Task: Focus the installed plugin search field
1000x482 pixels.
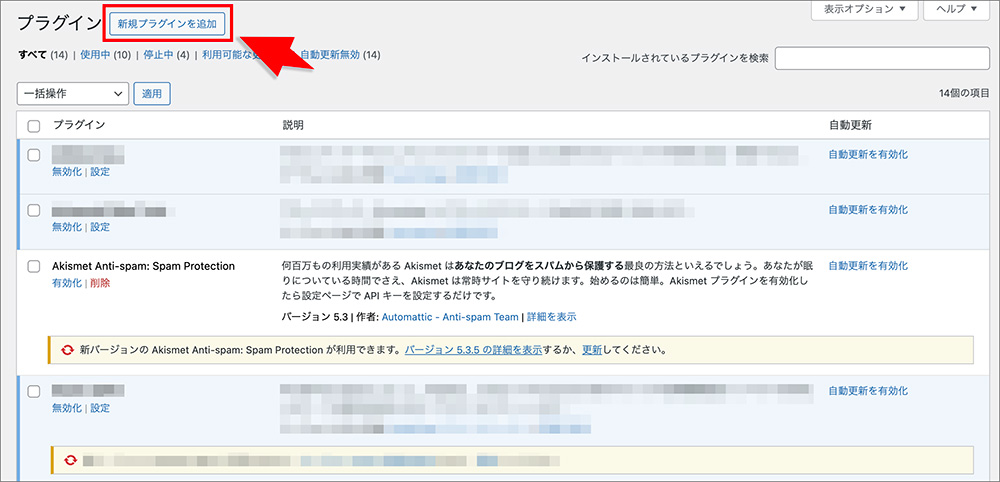Action: click(882, 58)
